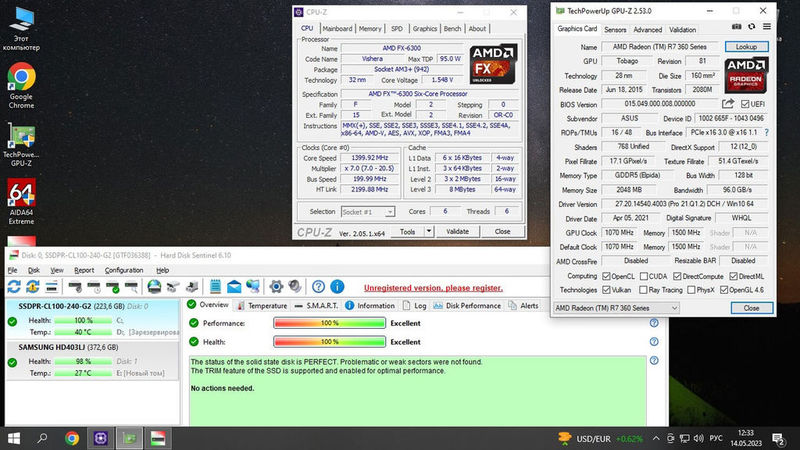800x450 pixels.
Task: Click the Lookup button in GPU-Z
Action: [x=746, y=47]
